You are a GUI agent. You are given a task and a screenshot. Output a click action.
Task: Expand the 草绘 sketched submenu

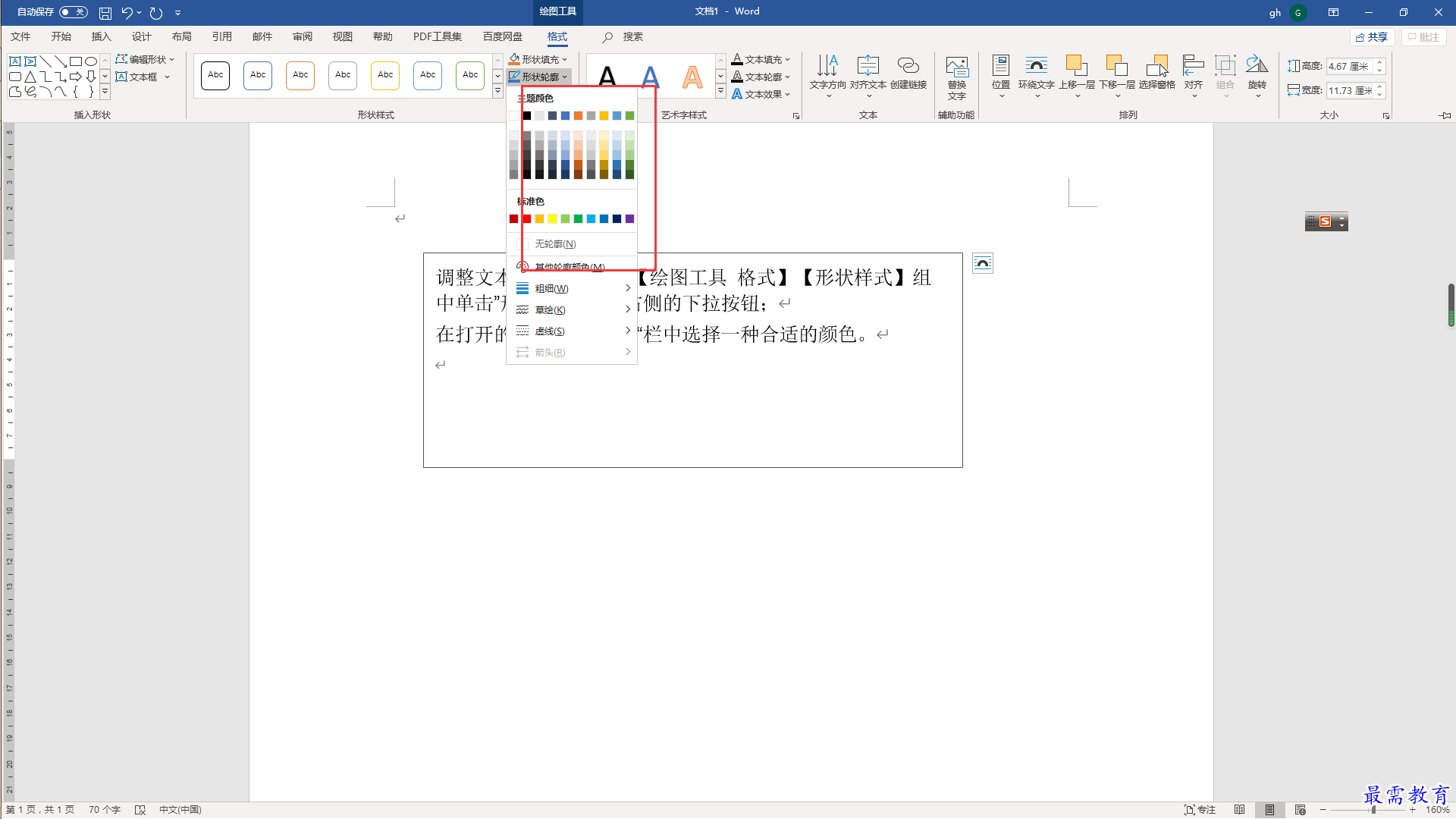(572, 310)
